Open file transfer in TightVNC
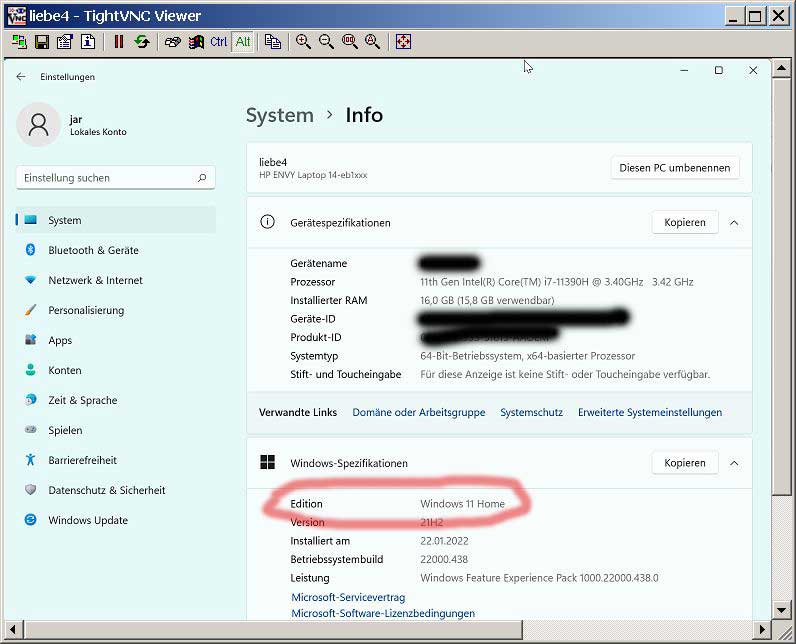 273,42
